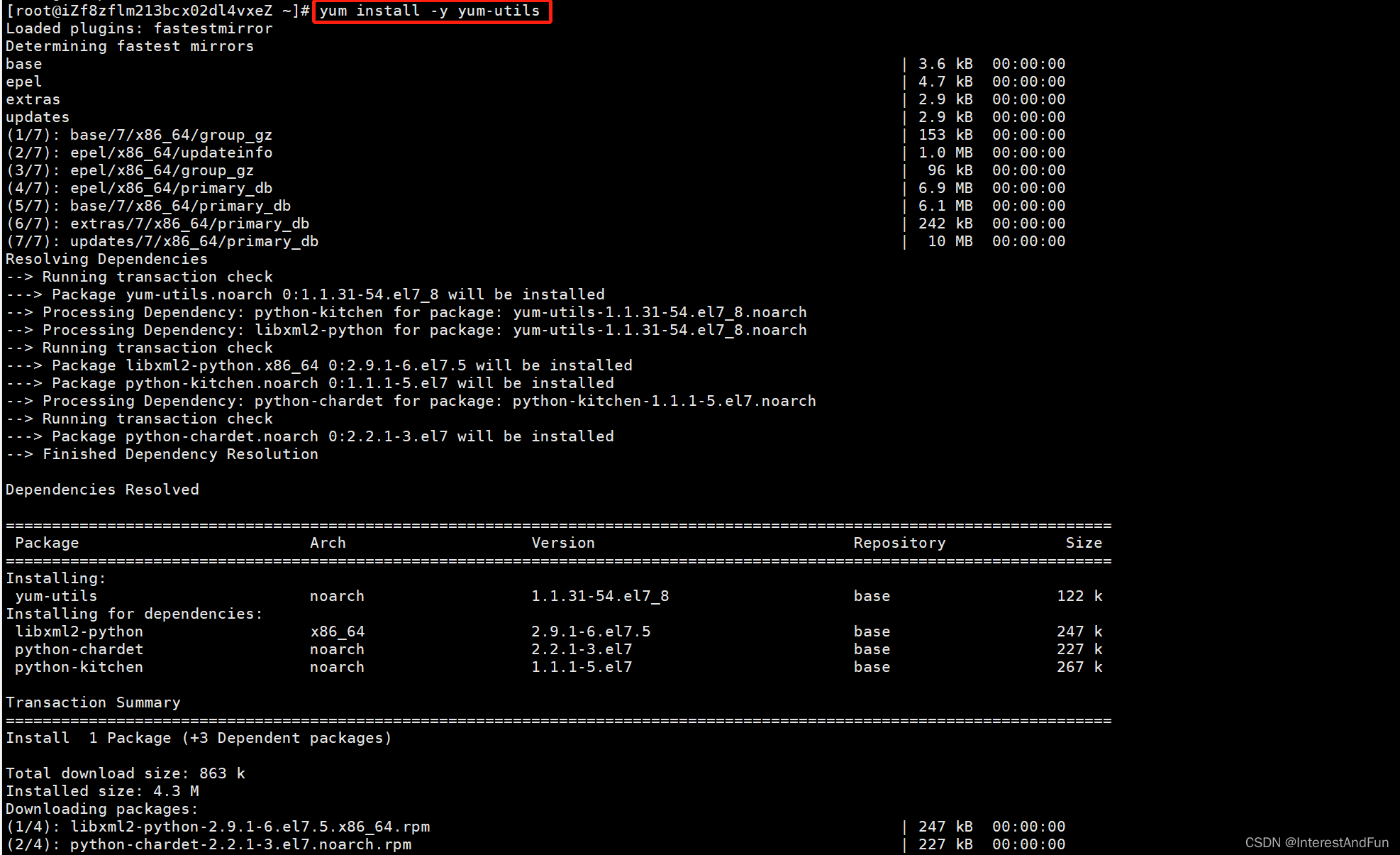Select the 'Determining fastest mirrors' line
Image resolution: width=1400 pixels, height=855 pixels.
pyautogui.click(x=130, y=46)
